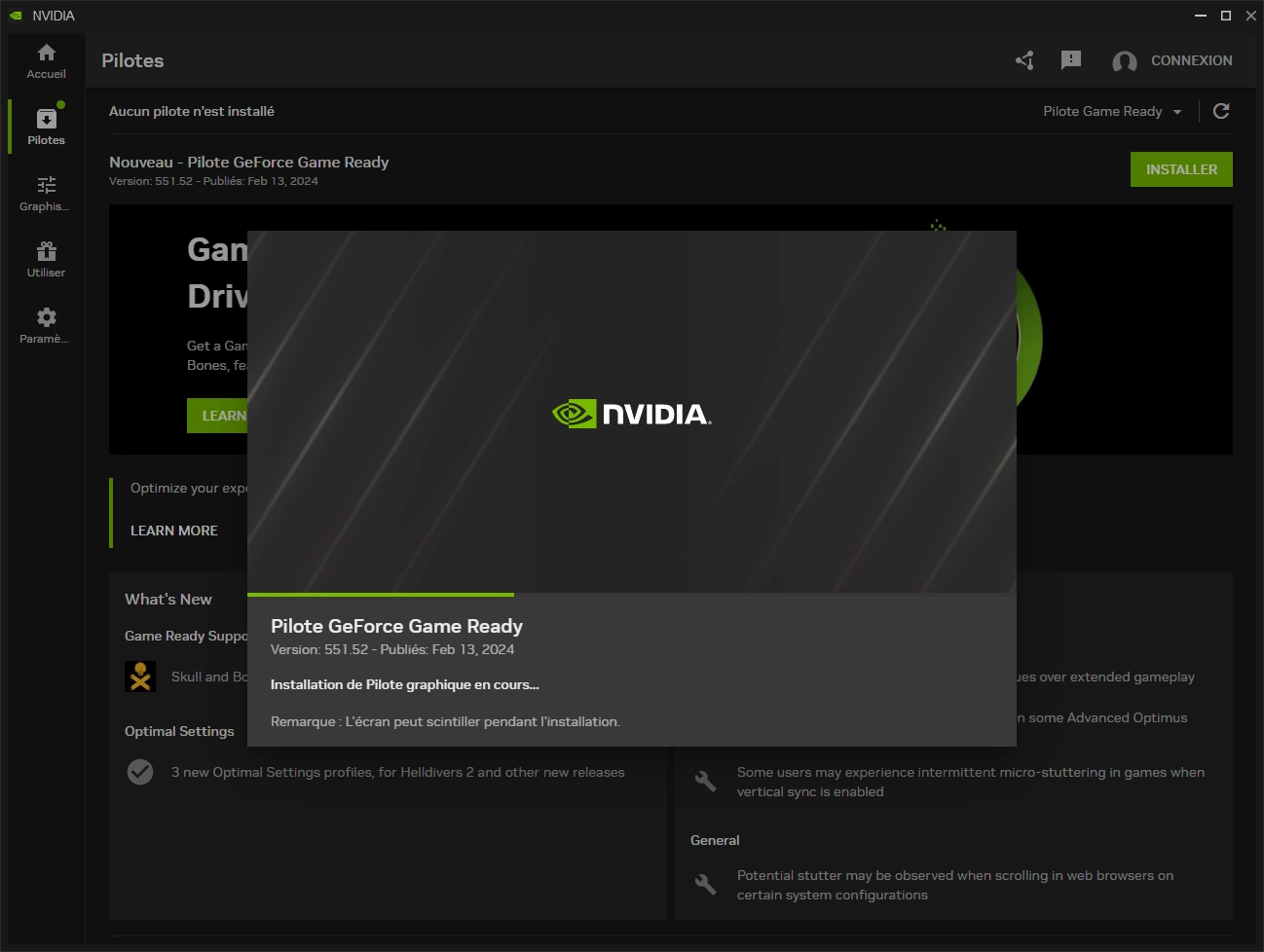Screen dimensions: 1264x952
Task: Click NVIDIA logo in installation dialog
Action: (632, 414)
